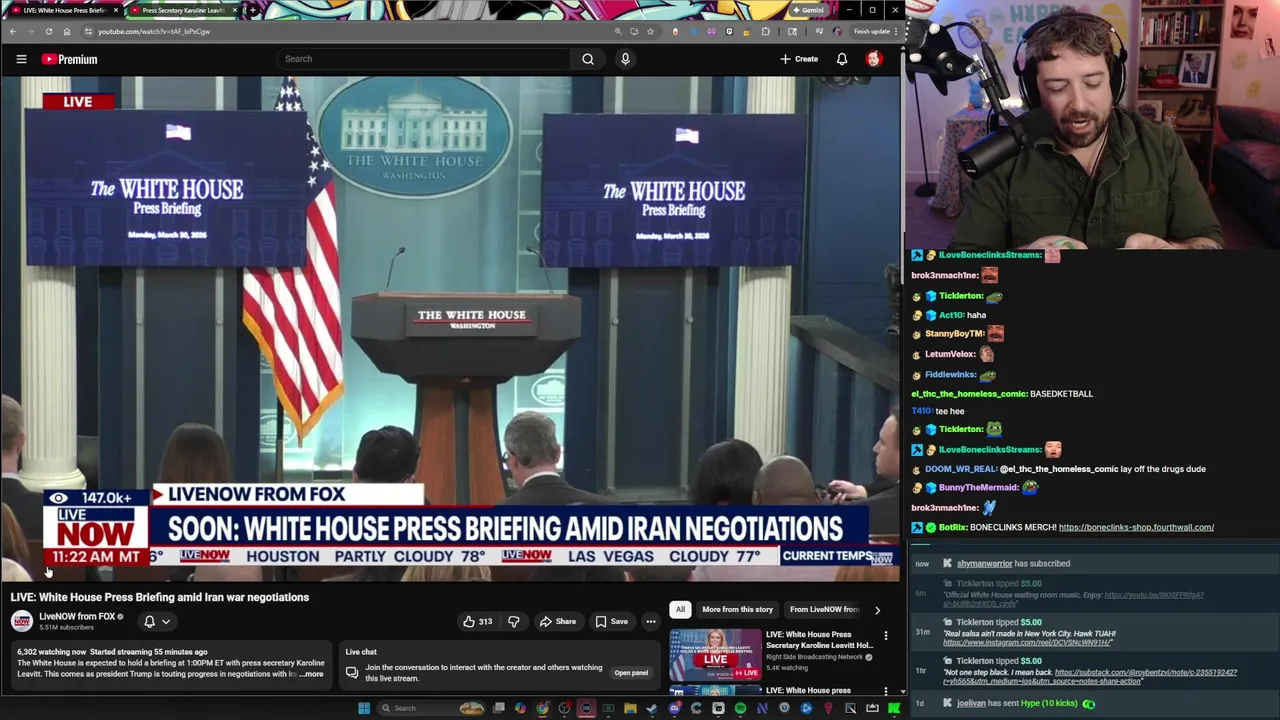The height and width of the screenshot is (720, 1280).
Task: Open the video's more actions ellipsis
Action: [x=651, y=621]
